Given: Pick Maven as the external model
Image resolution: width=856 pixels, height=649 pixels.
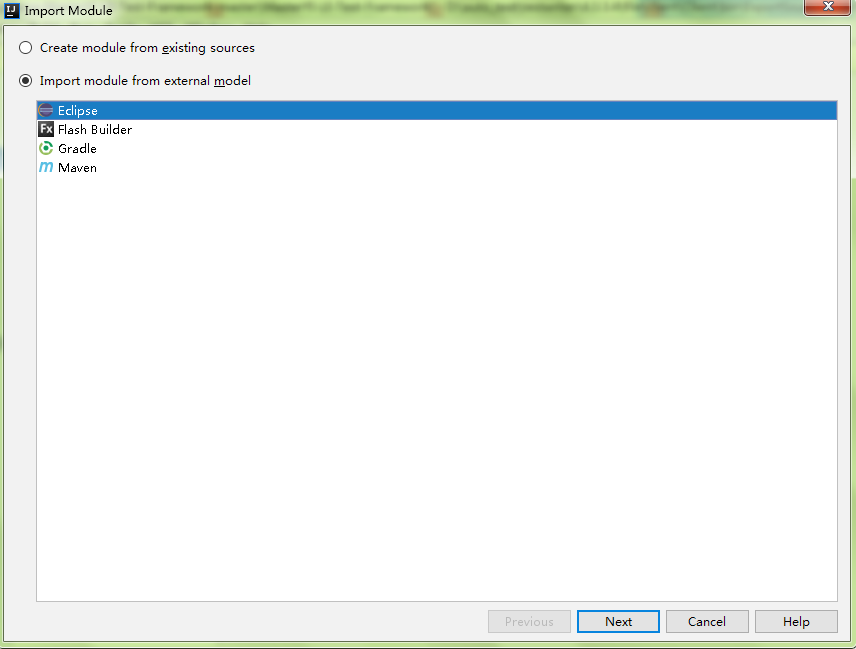Looking at the screenshot, I should point(437,168).
